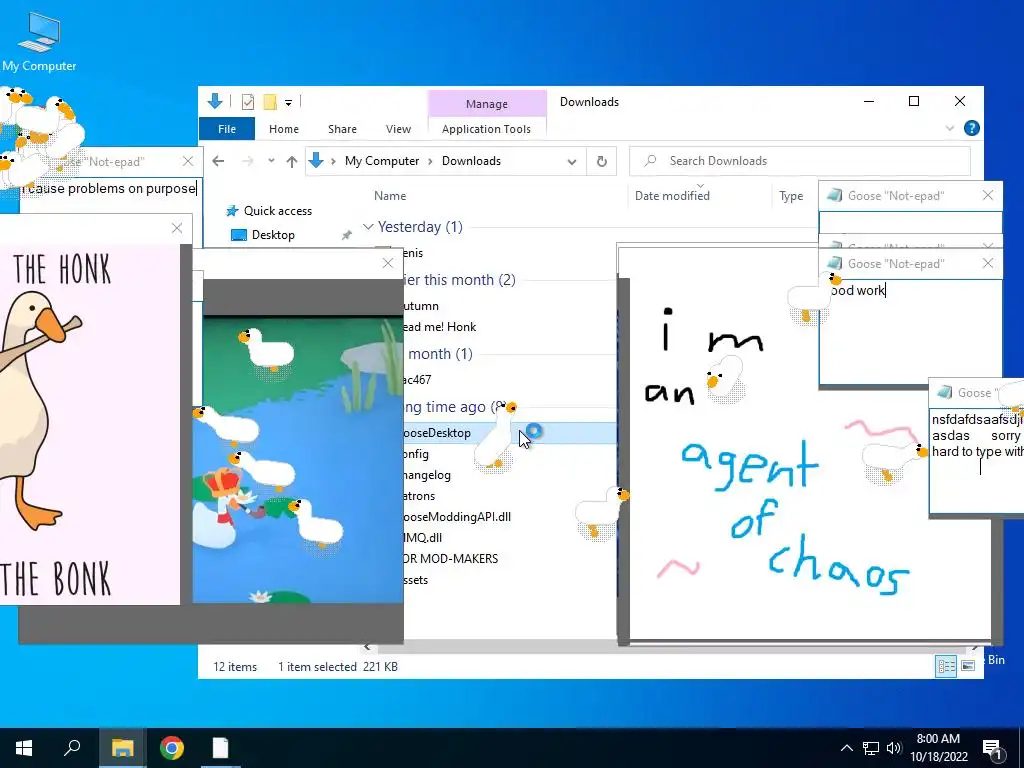Switch to the View ribbon tab

[x=398, y=129]
